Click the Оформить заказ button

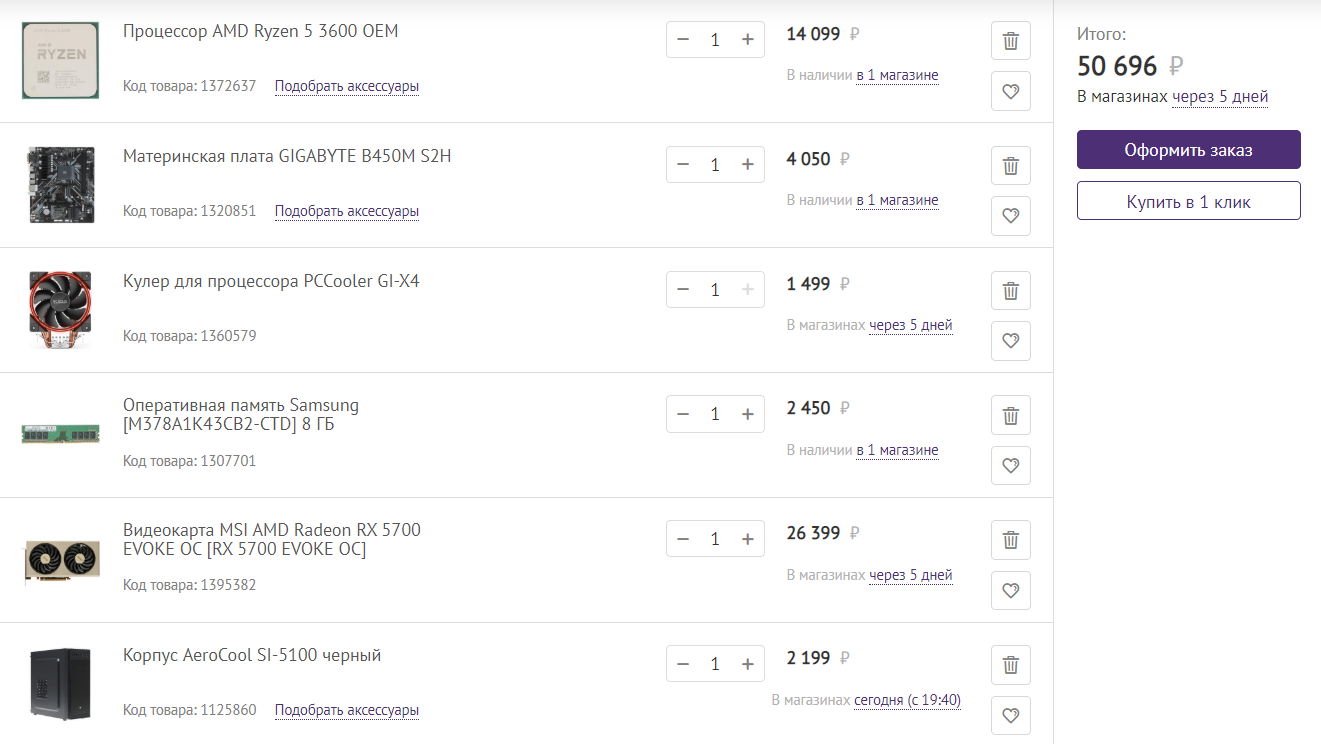(1188, 150)
